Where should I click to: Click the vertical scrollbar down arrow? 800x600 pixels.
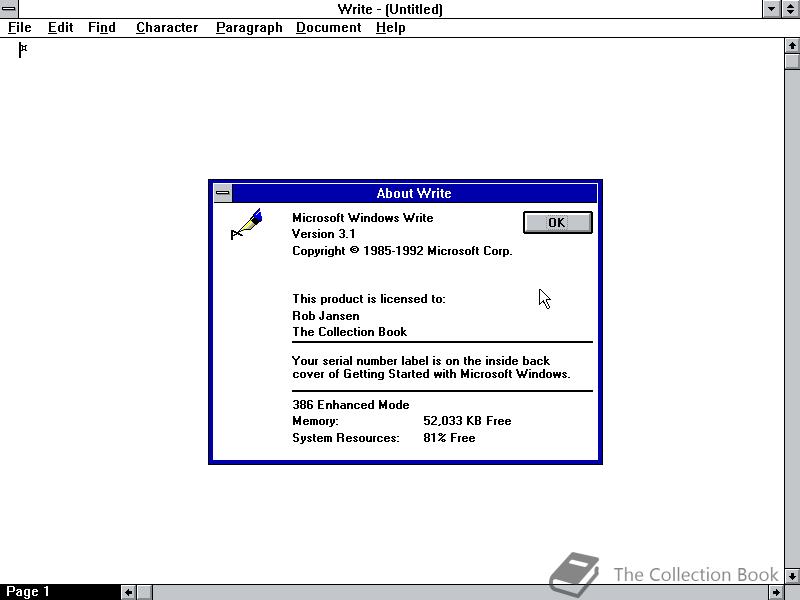[792, 576]
